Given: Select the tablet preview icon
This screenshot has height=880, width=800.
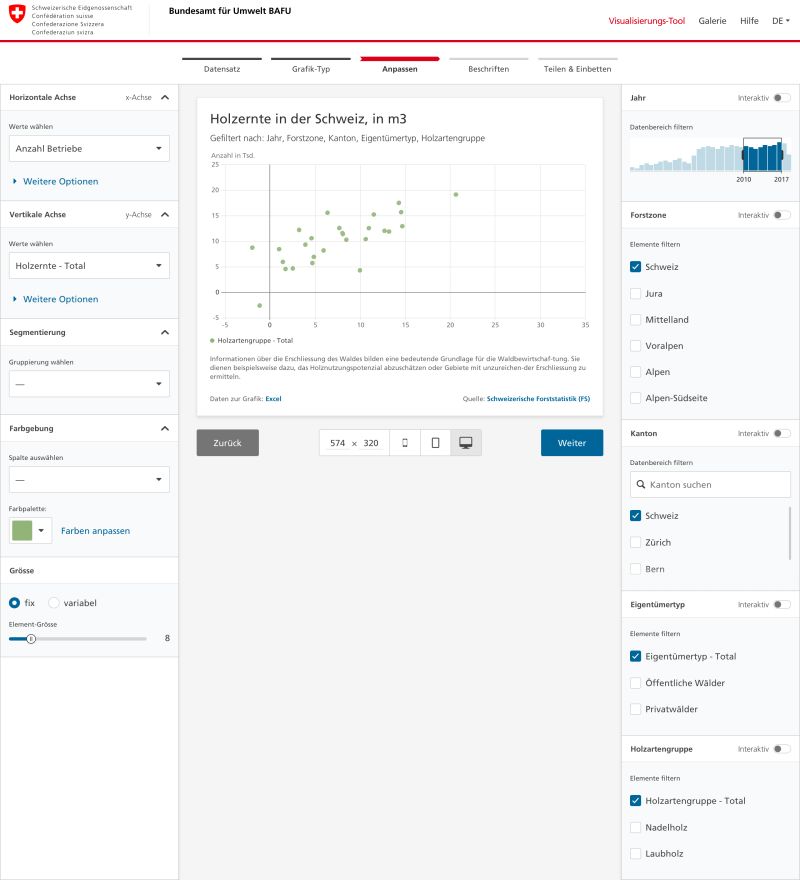Looking at the screenshot, I should pos(435,440).
